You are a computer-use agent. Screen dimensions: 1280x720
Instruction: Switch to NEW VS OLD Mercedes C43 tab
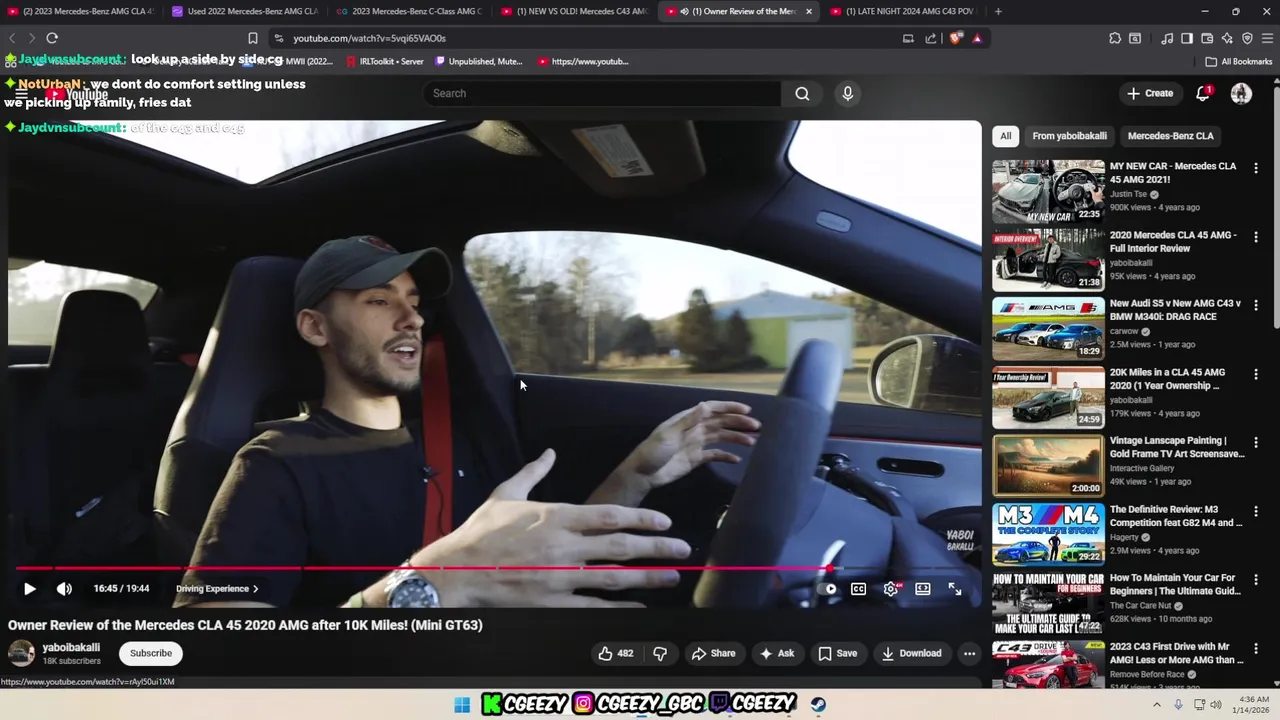[x=575, y=11]
